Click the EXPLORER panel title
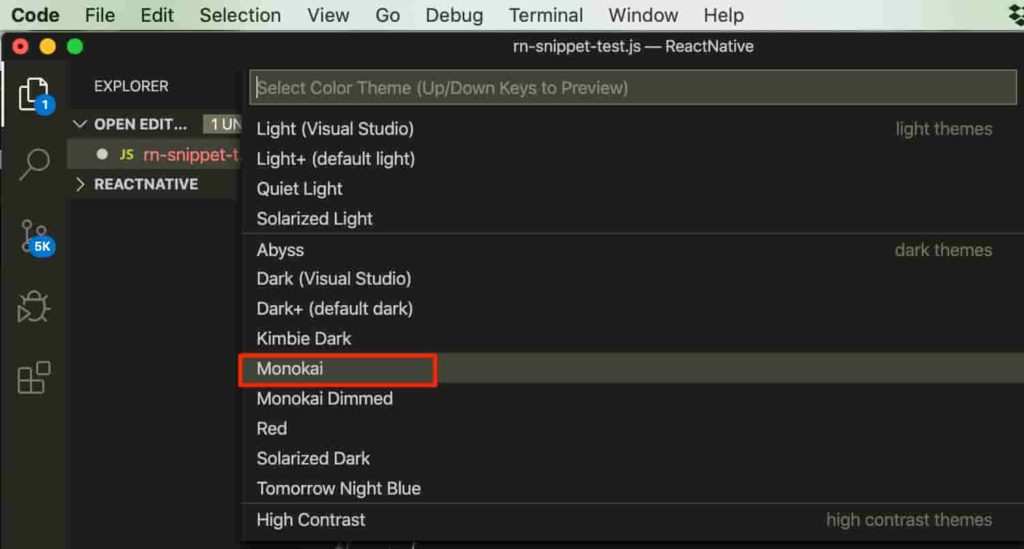The image size is (1024, 549). [x=131, y=86]
